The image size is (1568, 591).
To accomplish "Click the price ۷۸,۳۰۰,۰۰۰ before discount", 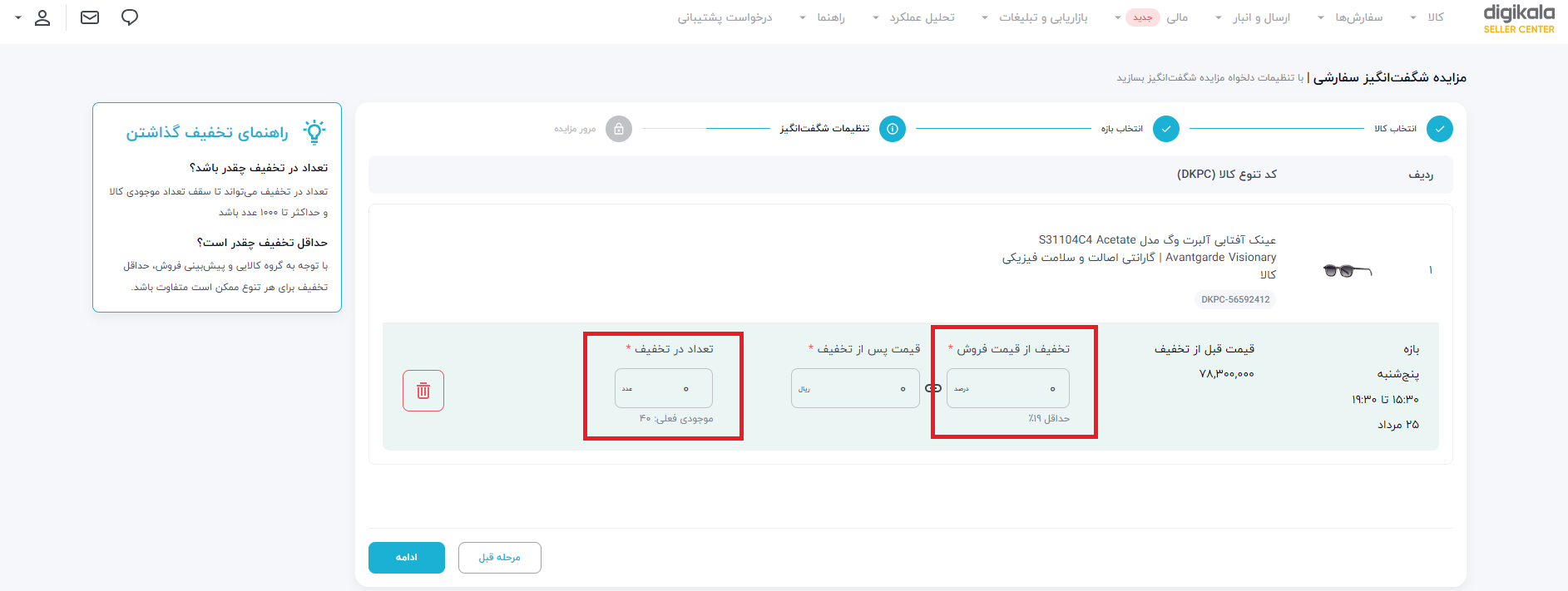I will [1226, 374].
